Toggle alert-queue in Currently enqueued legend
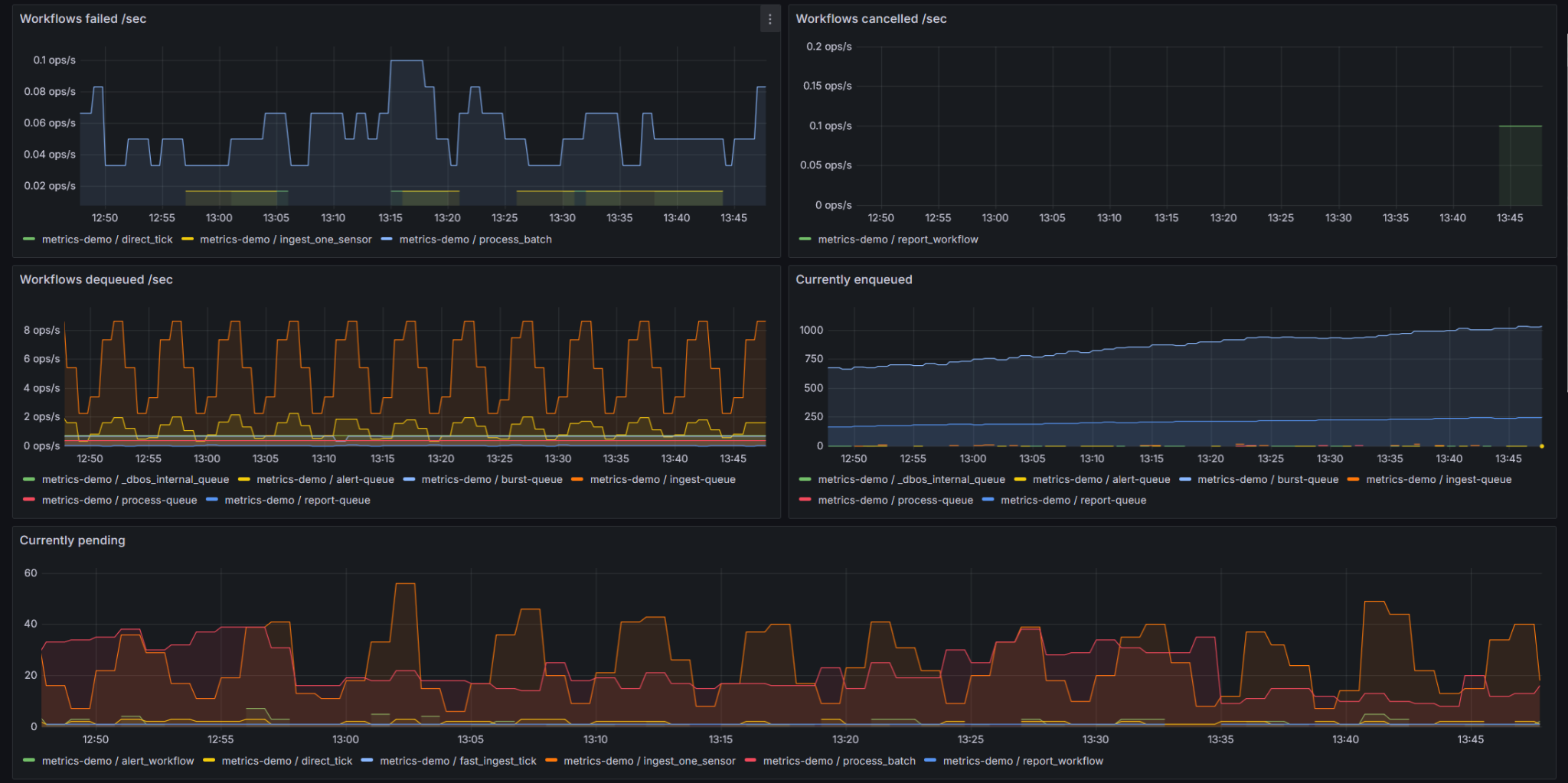 pyautogui.click(x=1101, y=480)
